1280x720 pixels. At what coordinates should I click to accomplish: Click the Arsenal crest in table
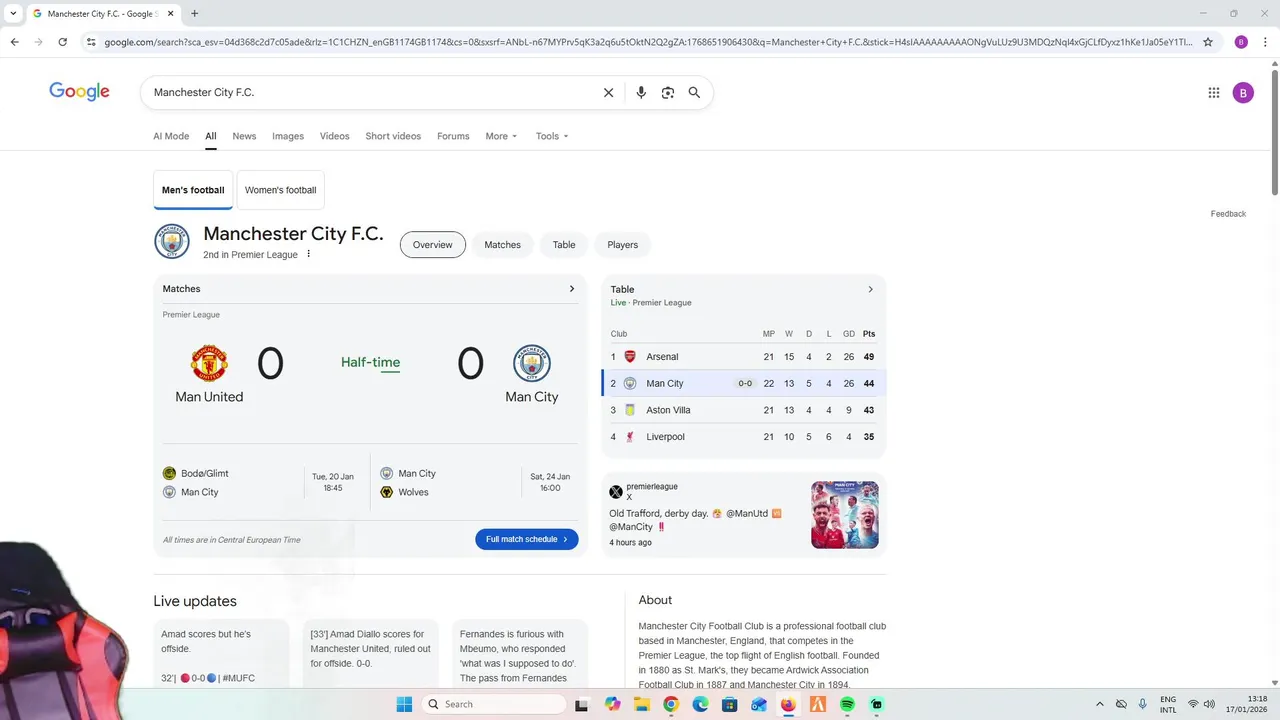[x=630, y=357]
